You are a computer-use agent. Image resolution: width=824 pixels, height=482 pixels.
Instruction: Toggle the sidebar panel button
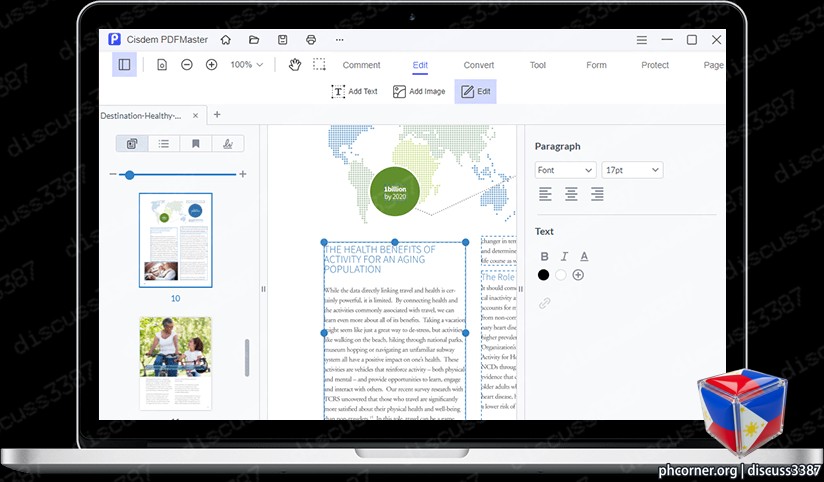point(125,65)
